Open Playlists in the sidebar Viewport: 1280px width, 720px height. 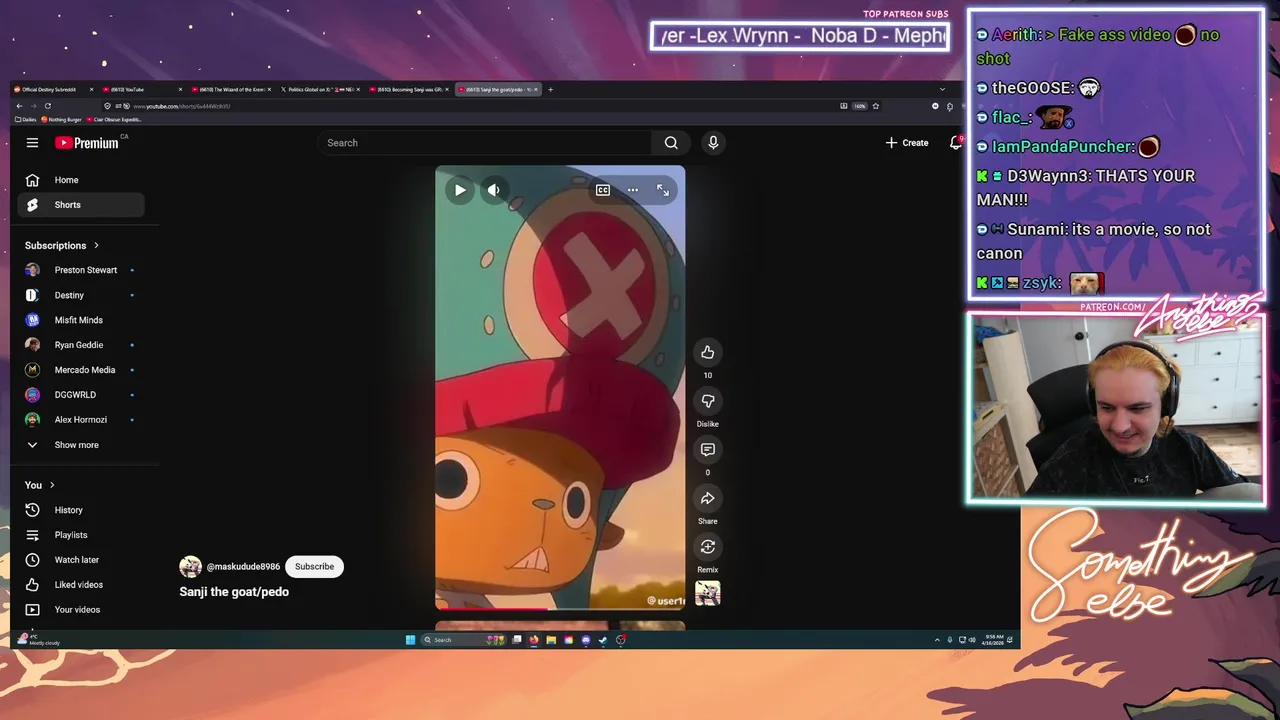coord(81,535)
